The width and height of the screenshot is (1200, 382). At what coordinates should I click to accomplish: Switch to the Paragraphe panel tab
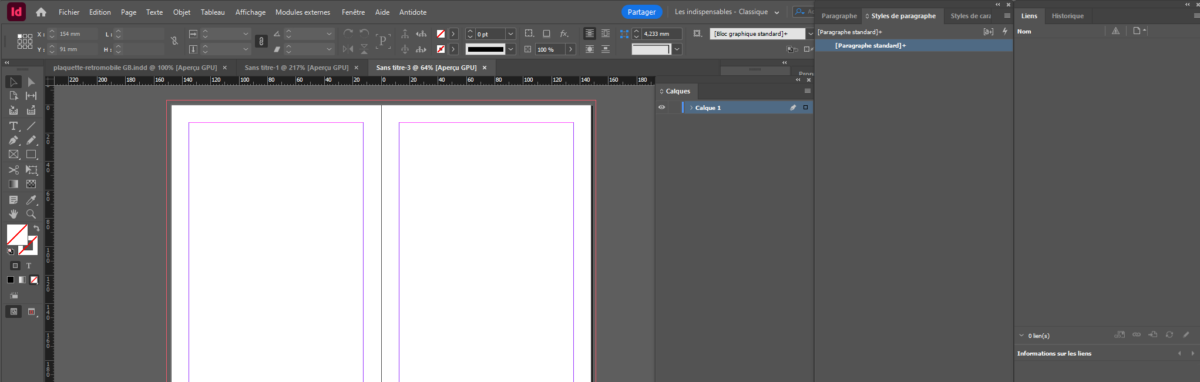(838, 17)
